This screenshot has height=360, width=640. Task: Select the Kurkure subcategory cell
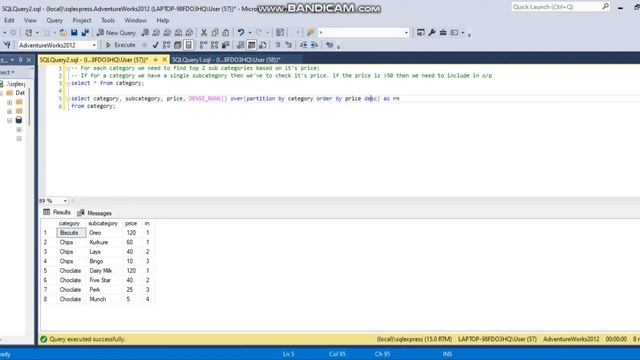[x=104, y=242]
